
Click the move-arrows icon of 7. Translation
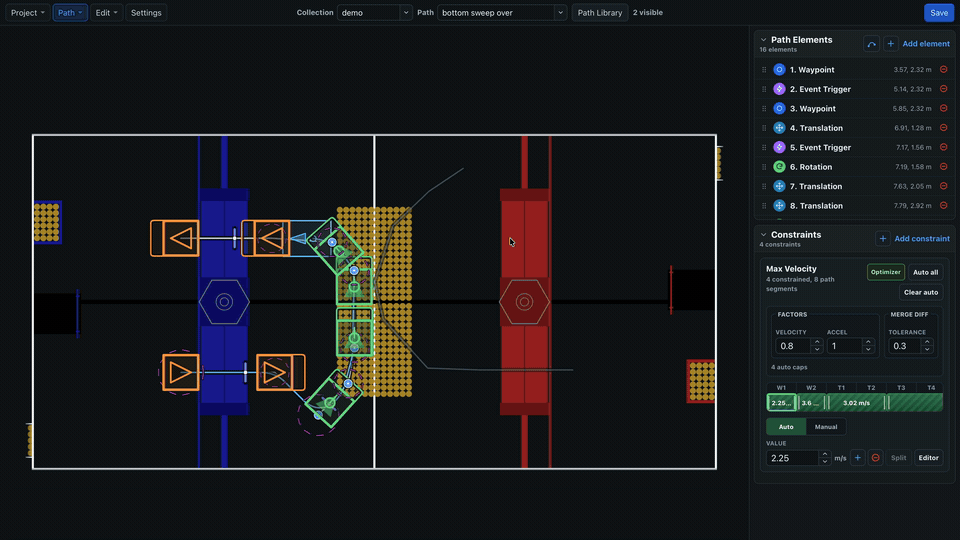click(779, 186)
